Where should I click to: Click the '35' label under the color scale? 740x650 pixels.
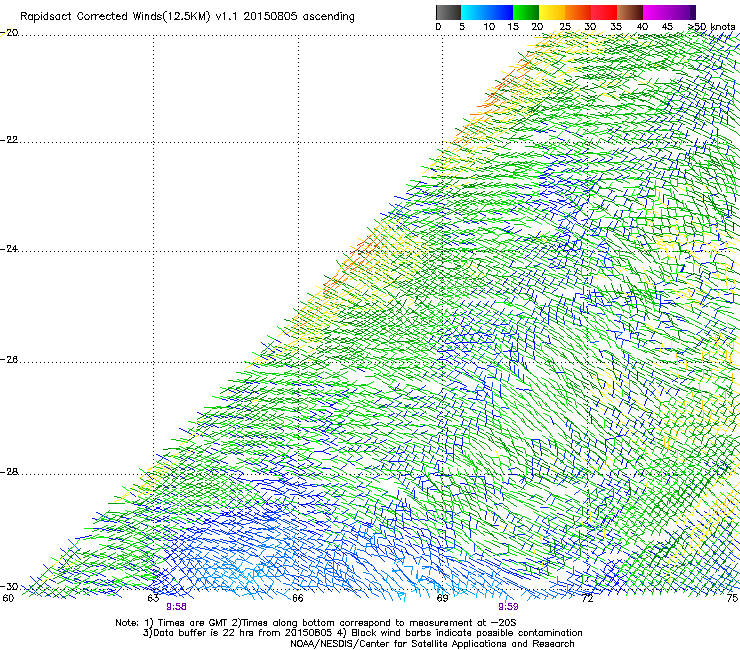pyautogui.click(x=616, y=27)
